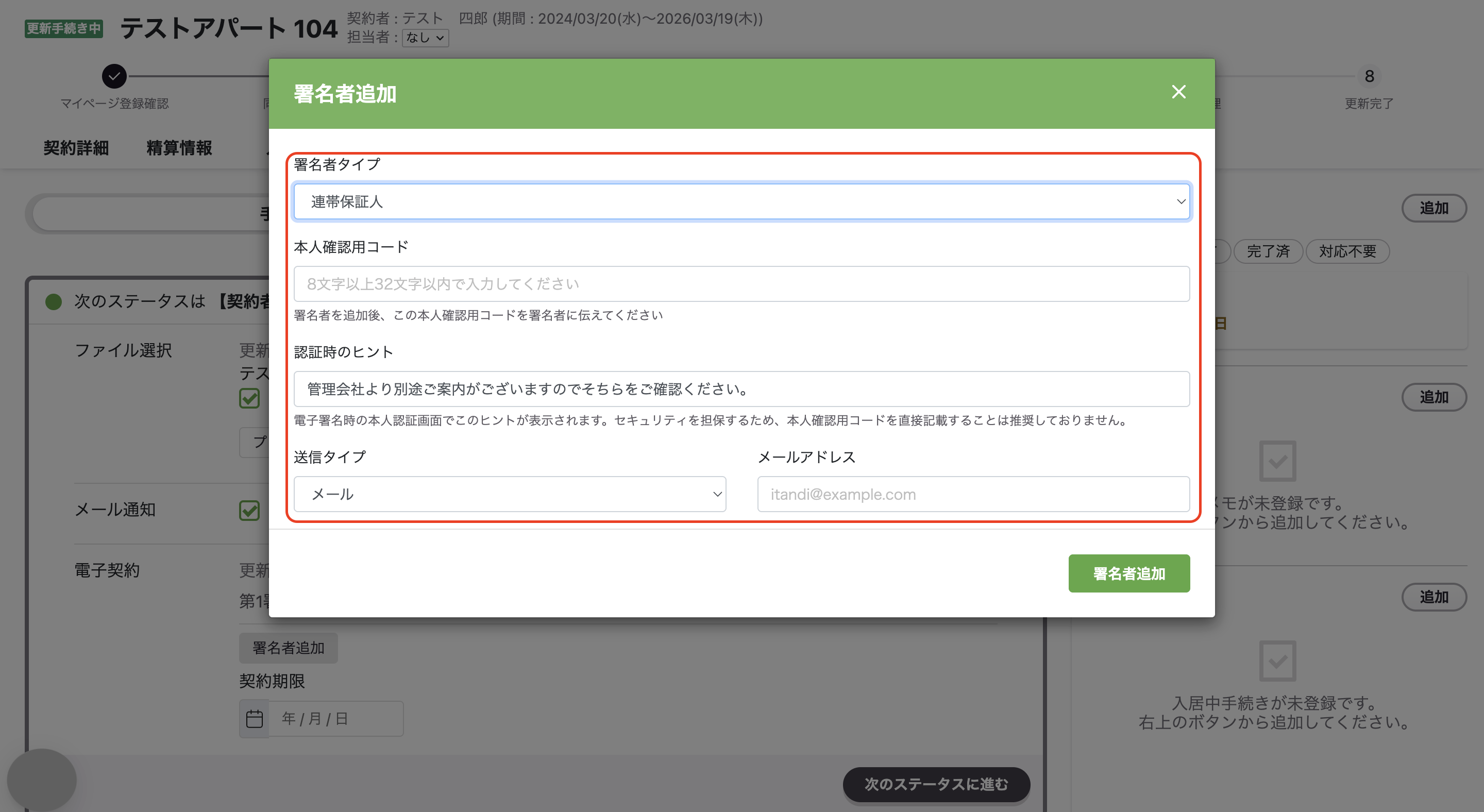Click the gray 署名者追加 button in background page
The height and width of the screenshot is (812, 1484).
click(x=289, y=648)
